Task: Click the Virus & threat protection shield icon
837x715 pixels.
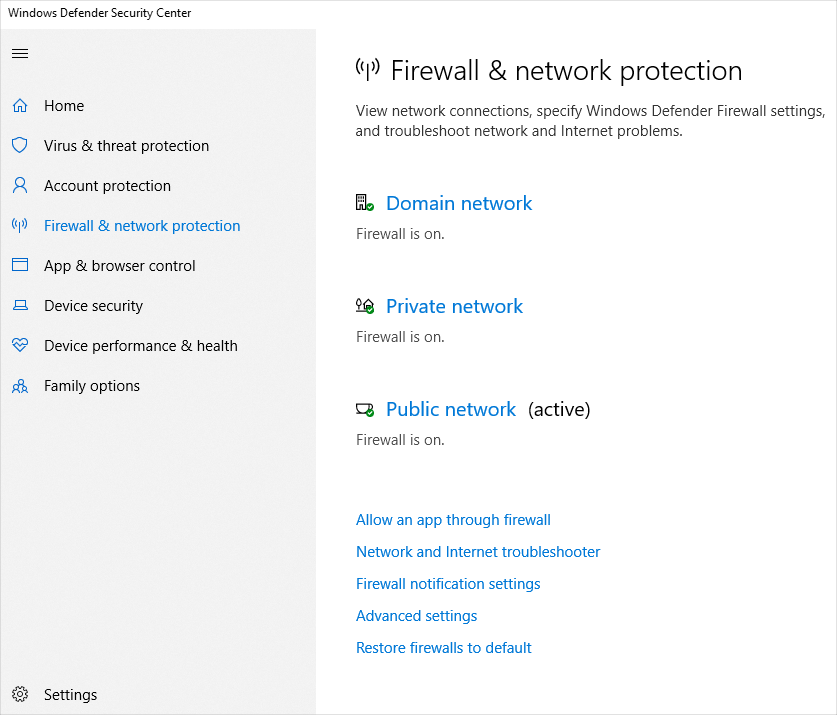Action: [x=20, y=146]
